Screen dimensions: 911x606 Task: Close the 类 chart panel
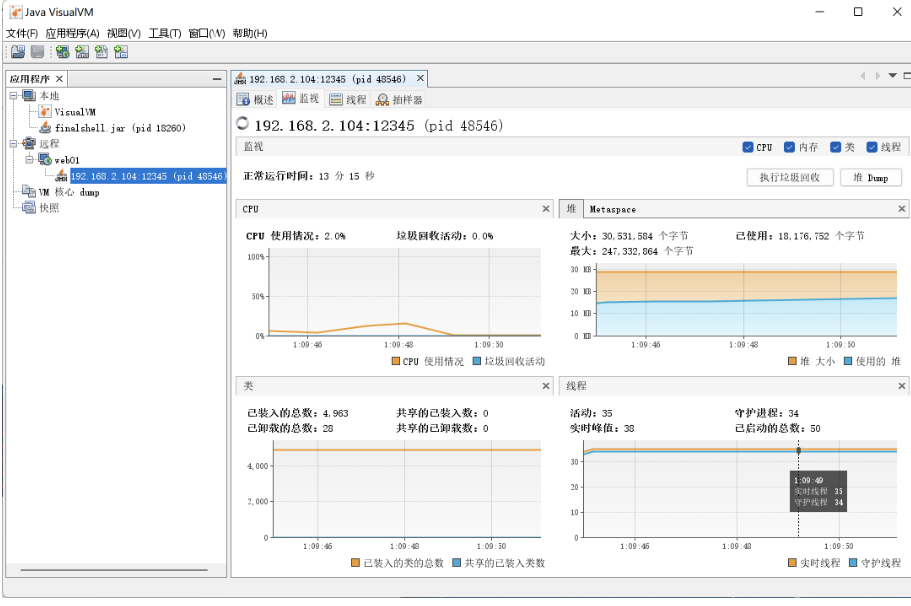click(x=546, y=386)
